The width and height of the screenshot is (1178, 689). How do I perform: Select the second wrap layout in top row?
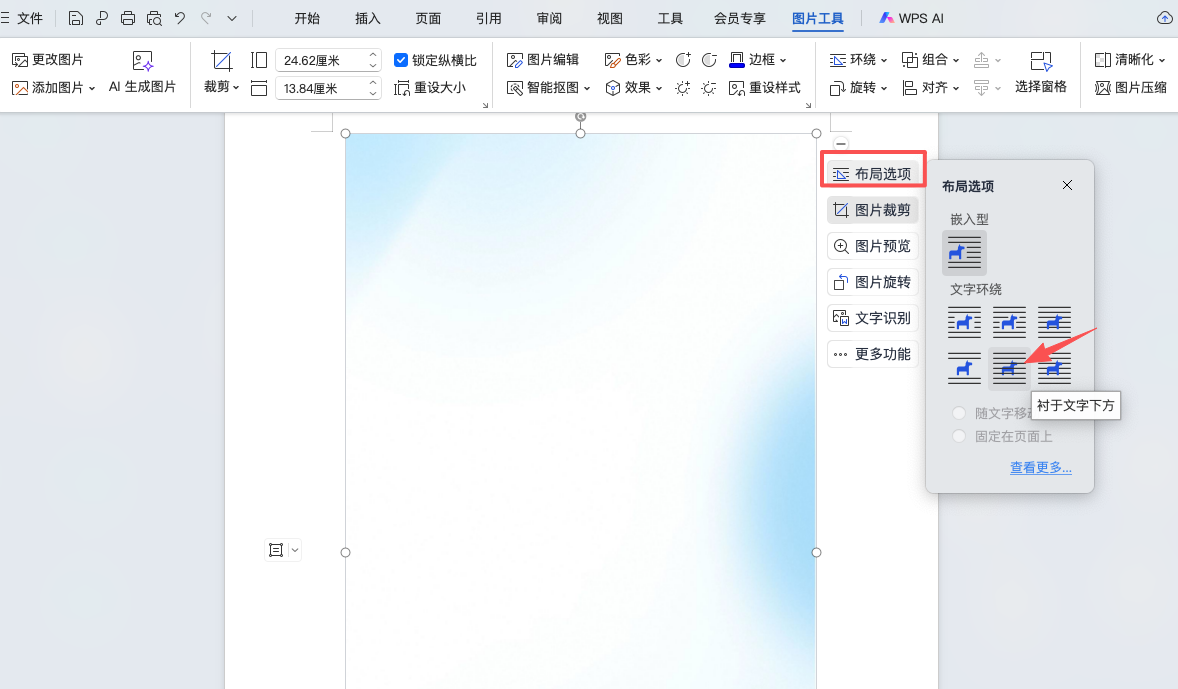(x=1009, y=322)
